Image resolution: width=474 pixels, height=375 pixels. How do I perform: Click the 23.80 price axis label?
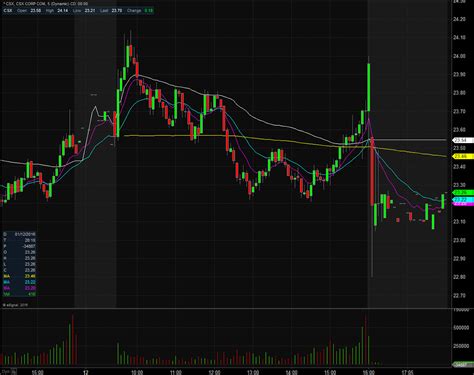[x=459, y=93]
